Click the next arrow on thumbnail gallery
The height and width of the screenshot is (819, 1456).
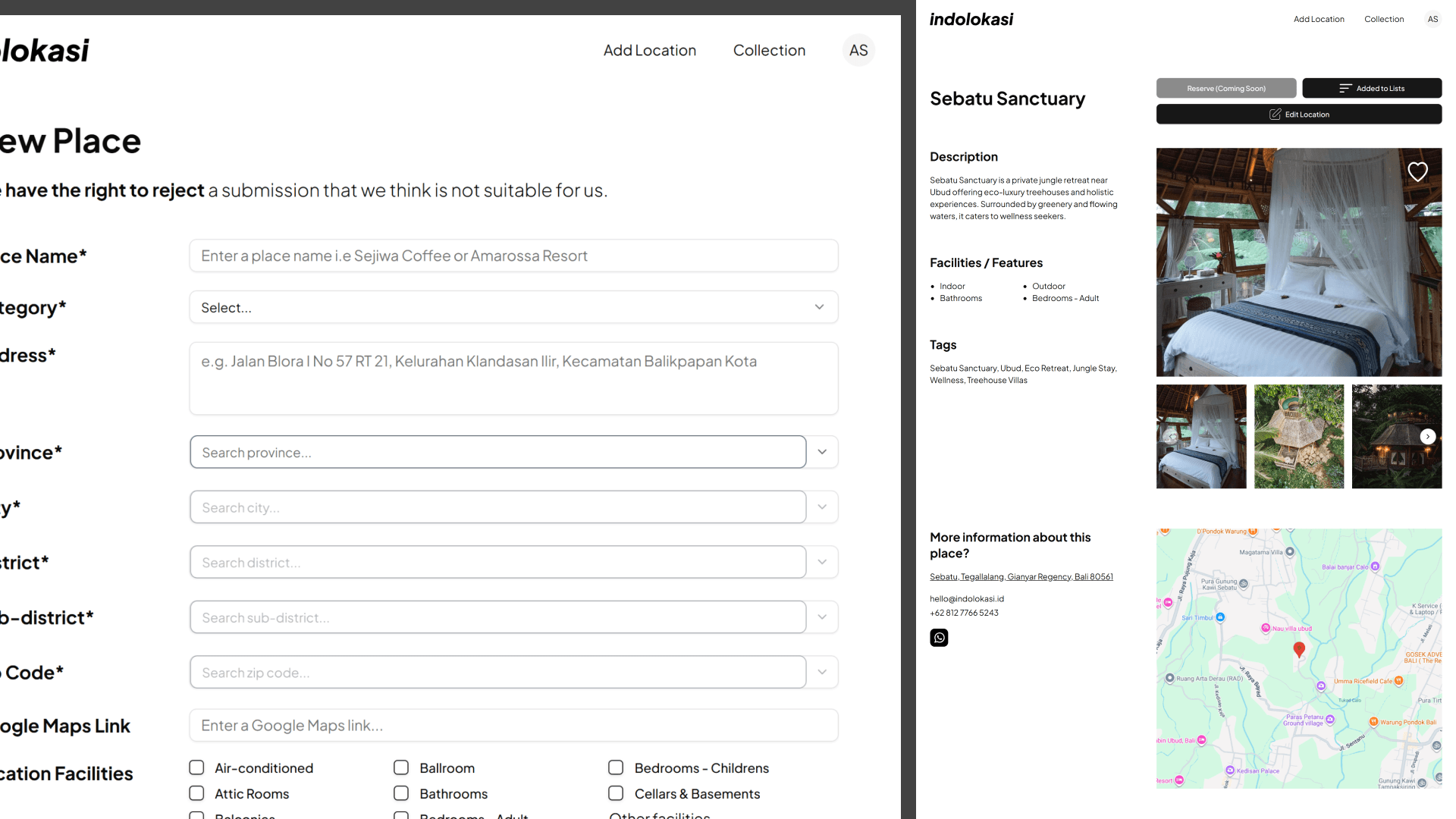(x=1428, y=437)
